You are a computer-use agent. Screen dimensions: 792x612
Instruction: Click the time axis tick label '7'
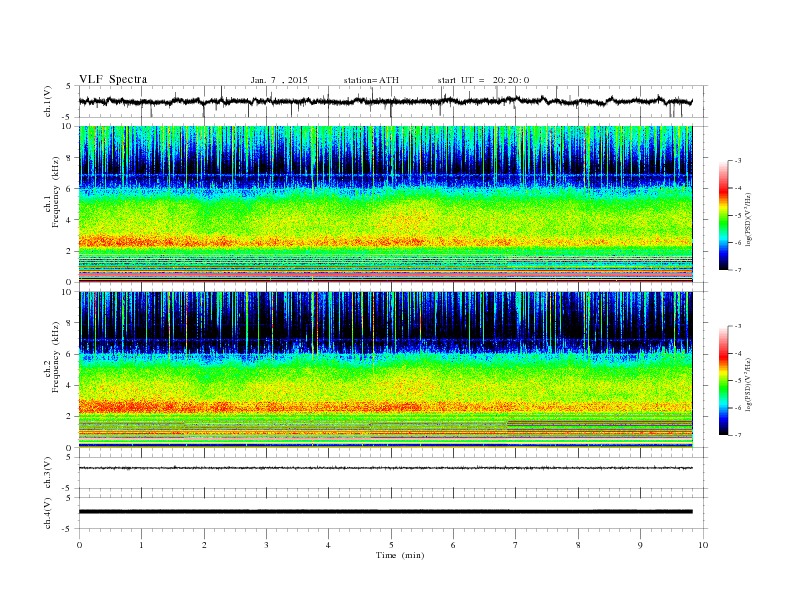click(x=516, y=545)
